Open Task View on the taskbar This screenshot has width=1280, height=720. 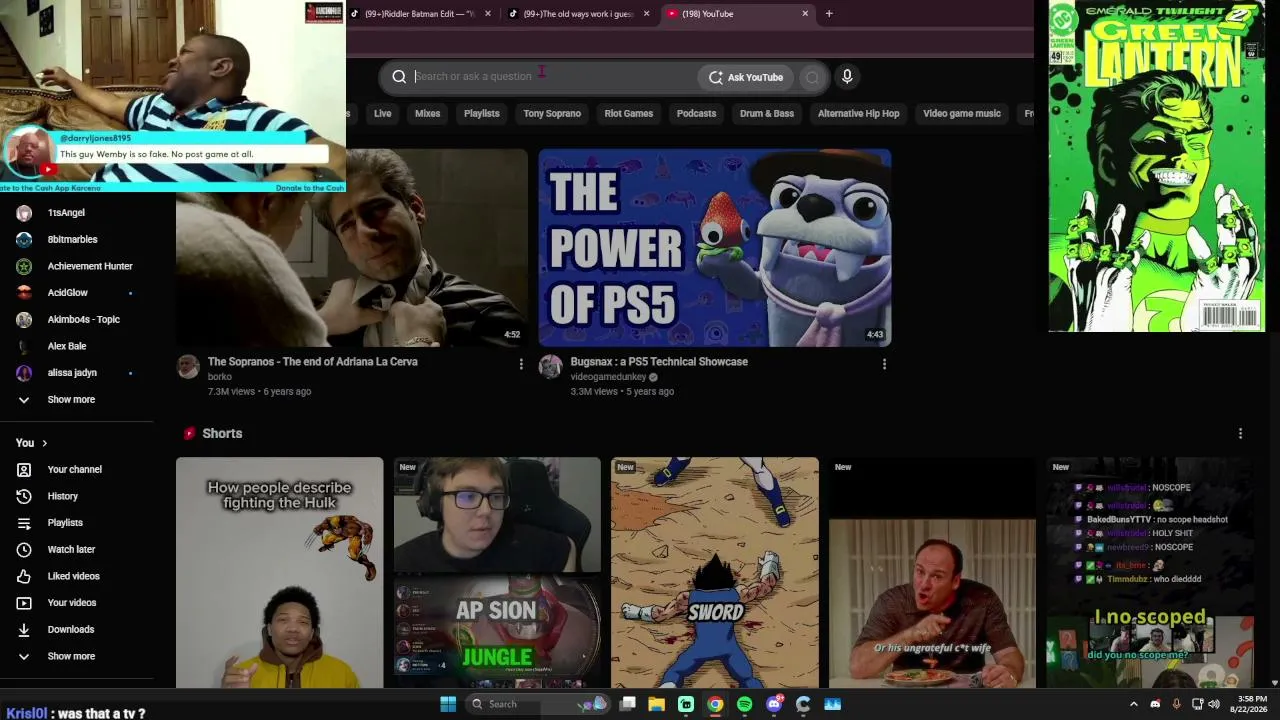627,704
